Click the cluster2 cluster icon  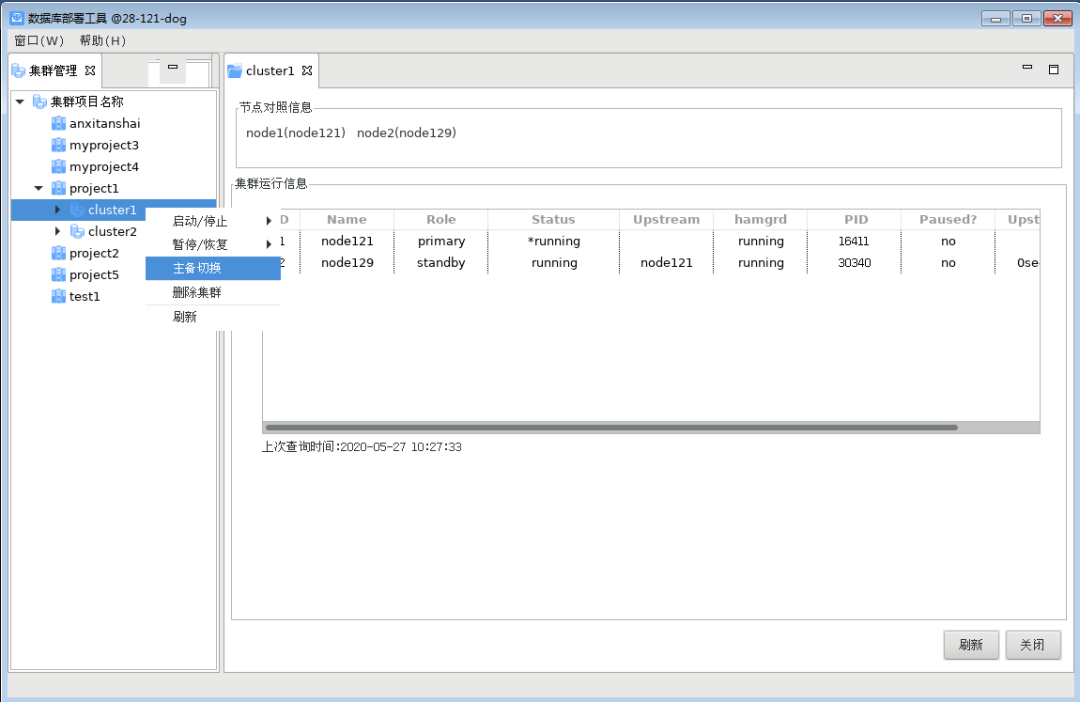click(x=77, y=232)
